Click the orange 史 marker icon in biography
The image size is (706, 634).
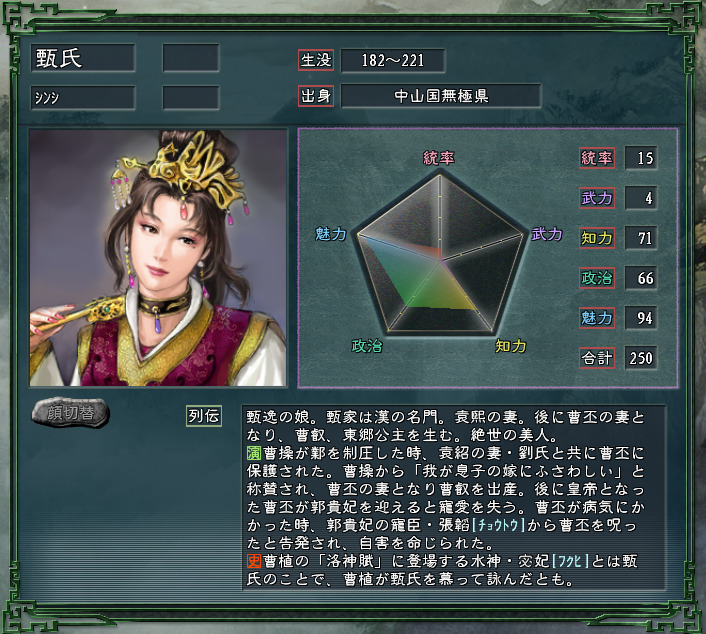254,561
